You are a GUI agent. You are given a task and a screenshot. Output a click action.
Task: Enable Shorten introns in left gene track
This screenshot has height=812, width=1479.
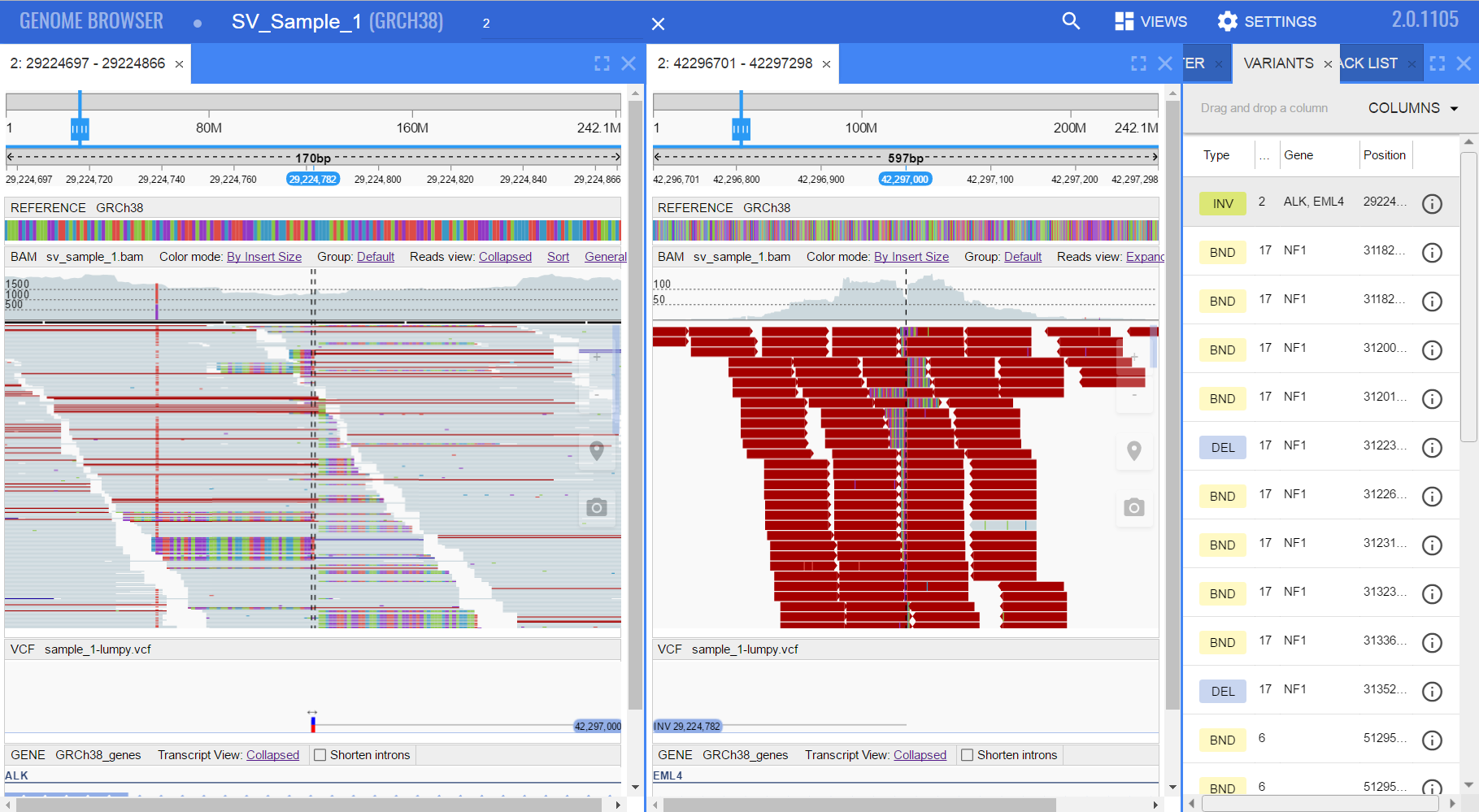point(320,755)
